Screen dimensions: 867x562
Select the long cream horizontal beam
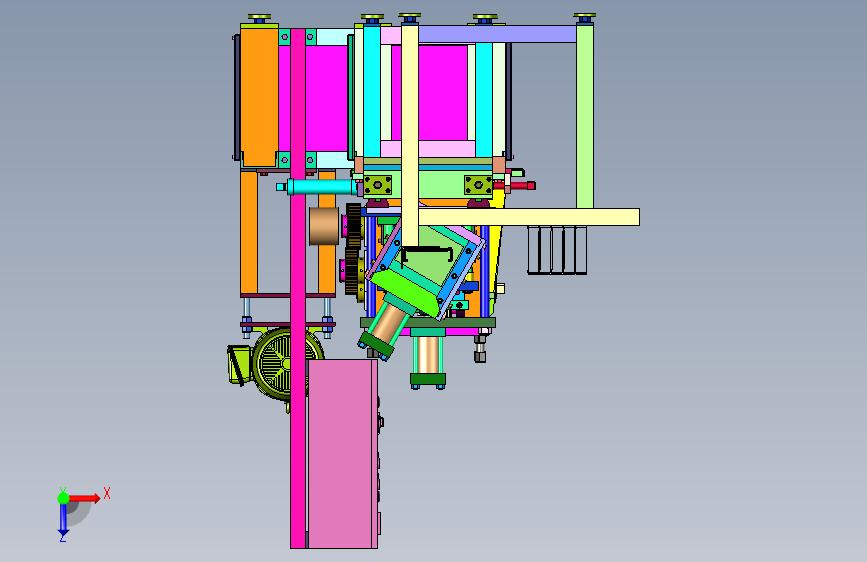click(528, 217)
